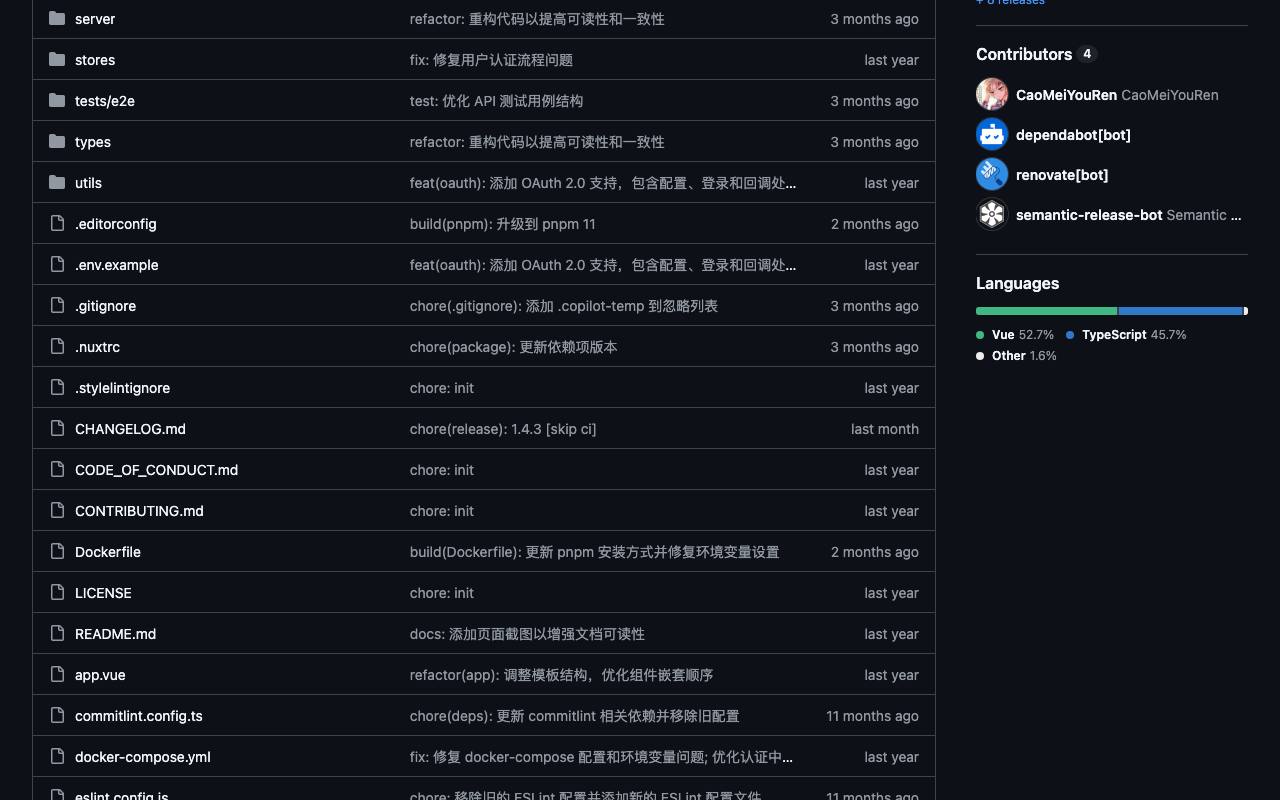Open the app.vue row's refactor(app) commit message
The image size is (1280, 800).
click(x=562, y=675)
